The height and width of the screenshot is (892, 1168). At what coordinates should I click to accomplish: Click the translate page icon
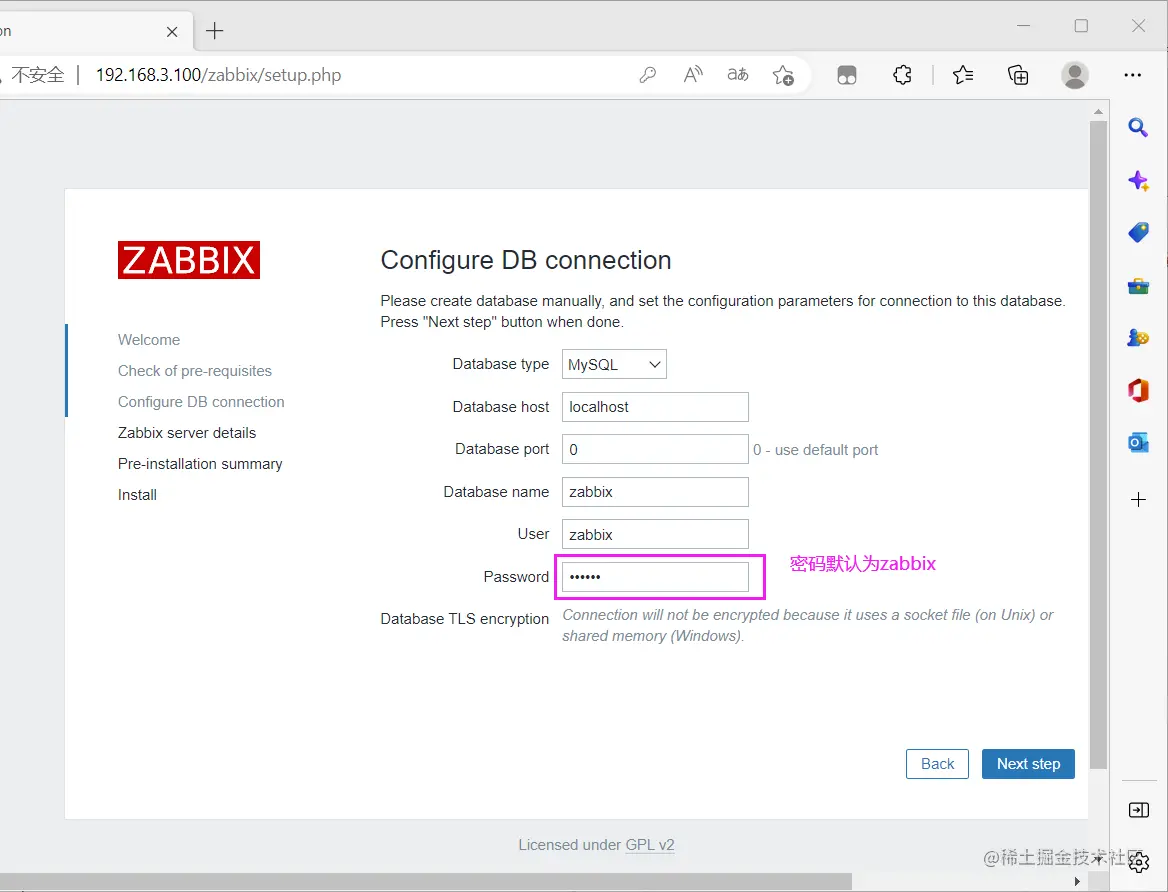[737, 75]
